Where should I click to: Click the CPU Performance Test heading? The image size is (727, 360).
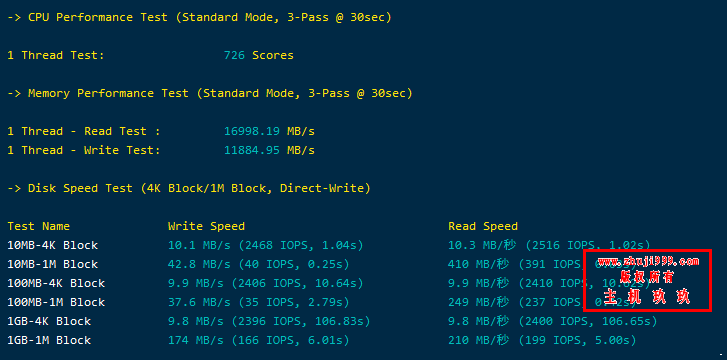(199, 18)
